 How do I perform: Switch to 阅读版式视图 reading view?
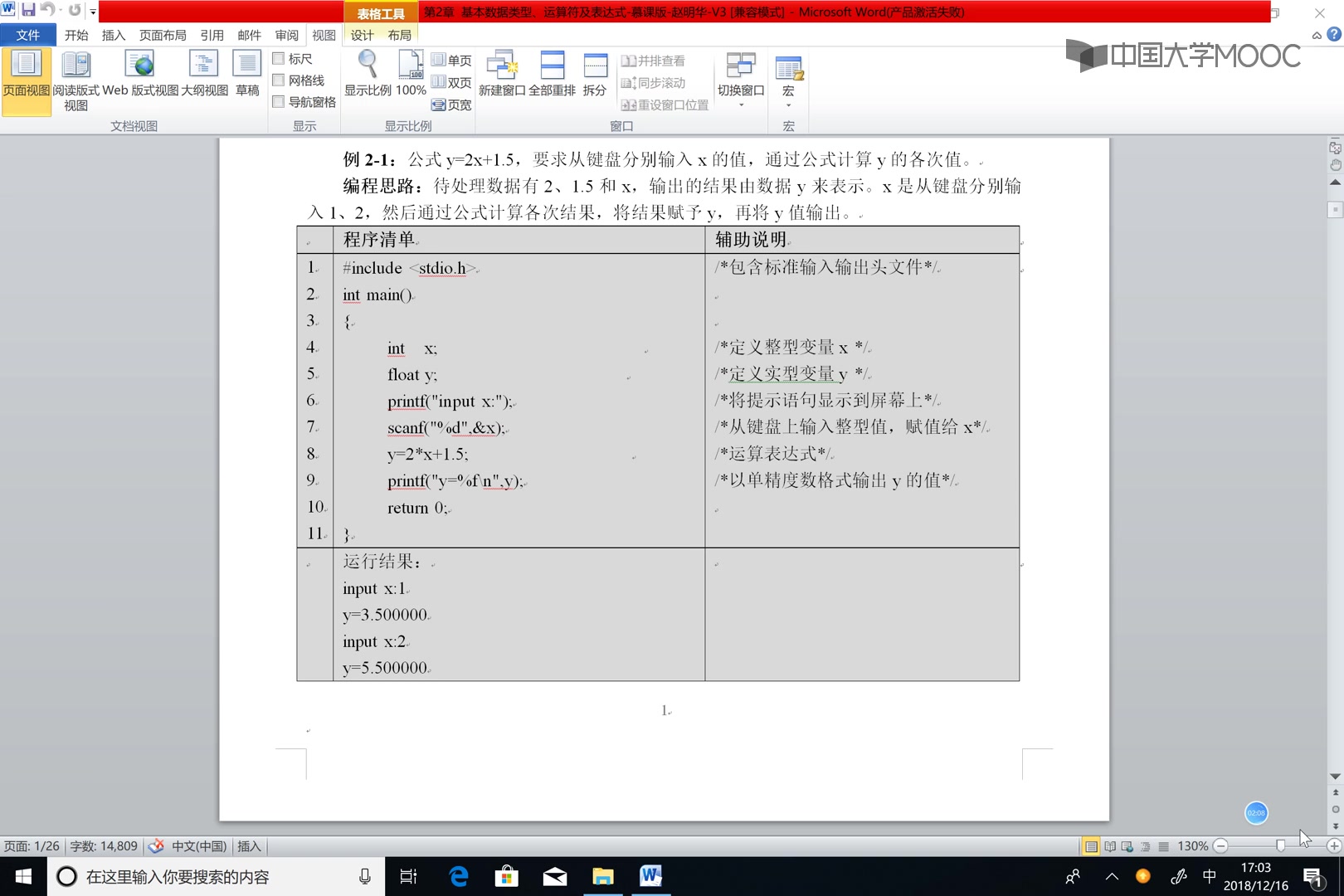point(75,75)
